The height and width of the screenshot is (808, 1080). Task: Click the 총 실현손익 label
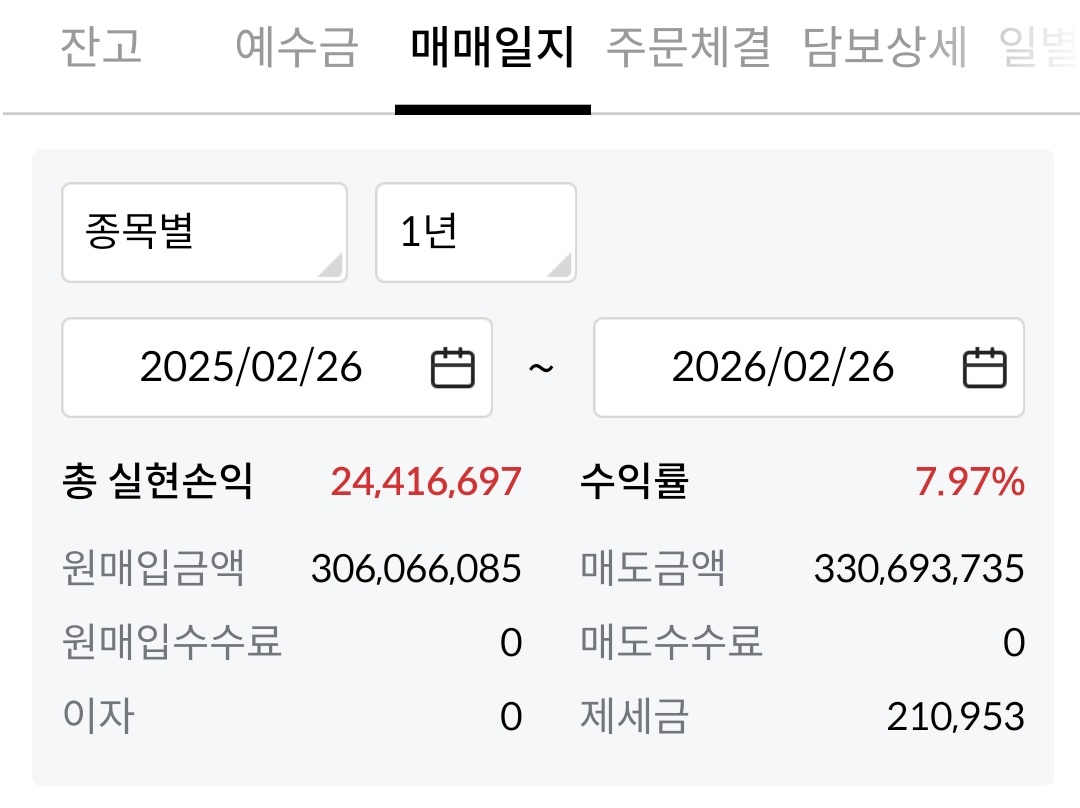tap(158, 482)
